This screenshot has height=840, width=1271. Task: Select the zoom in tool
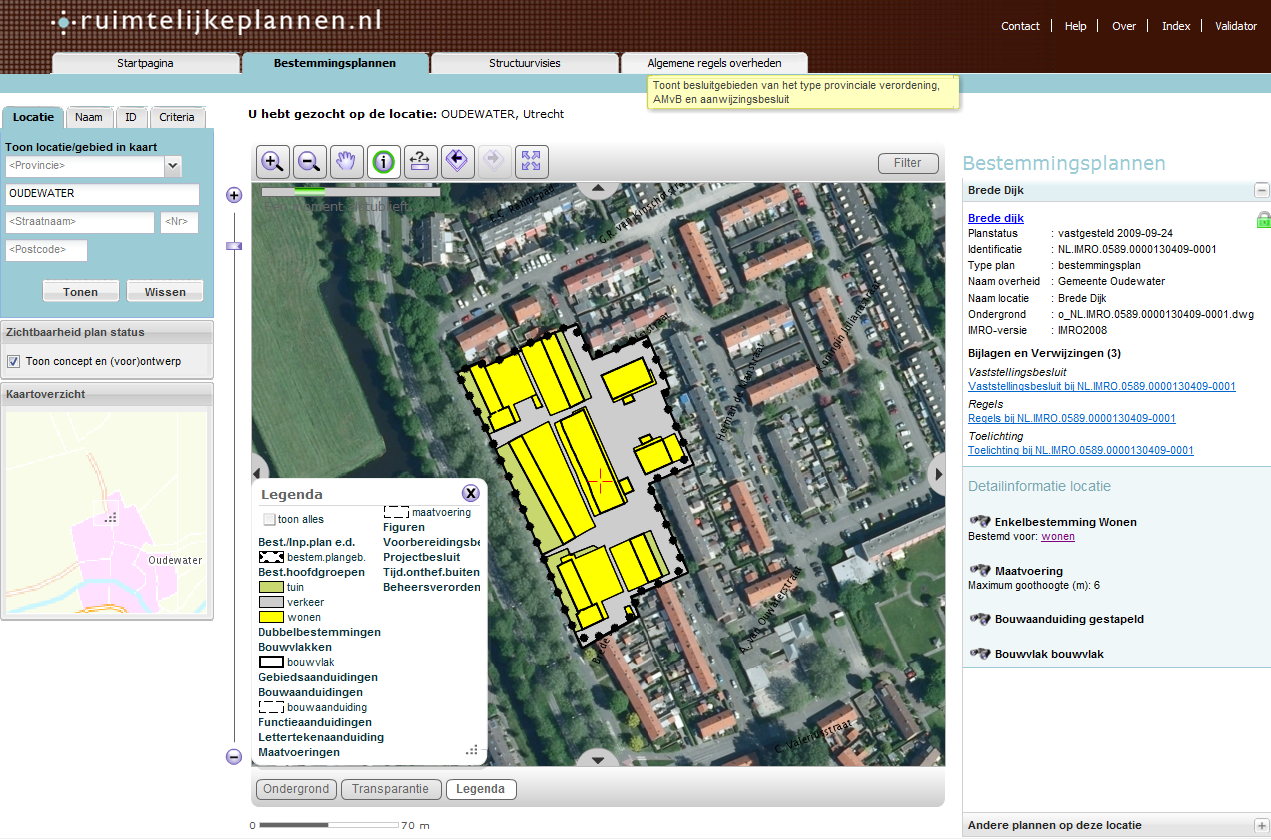tap(272, 161)
